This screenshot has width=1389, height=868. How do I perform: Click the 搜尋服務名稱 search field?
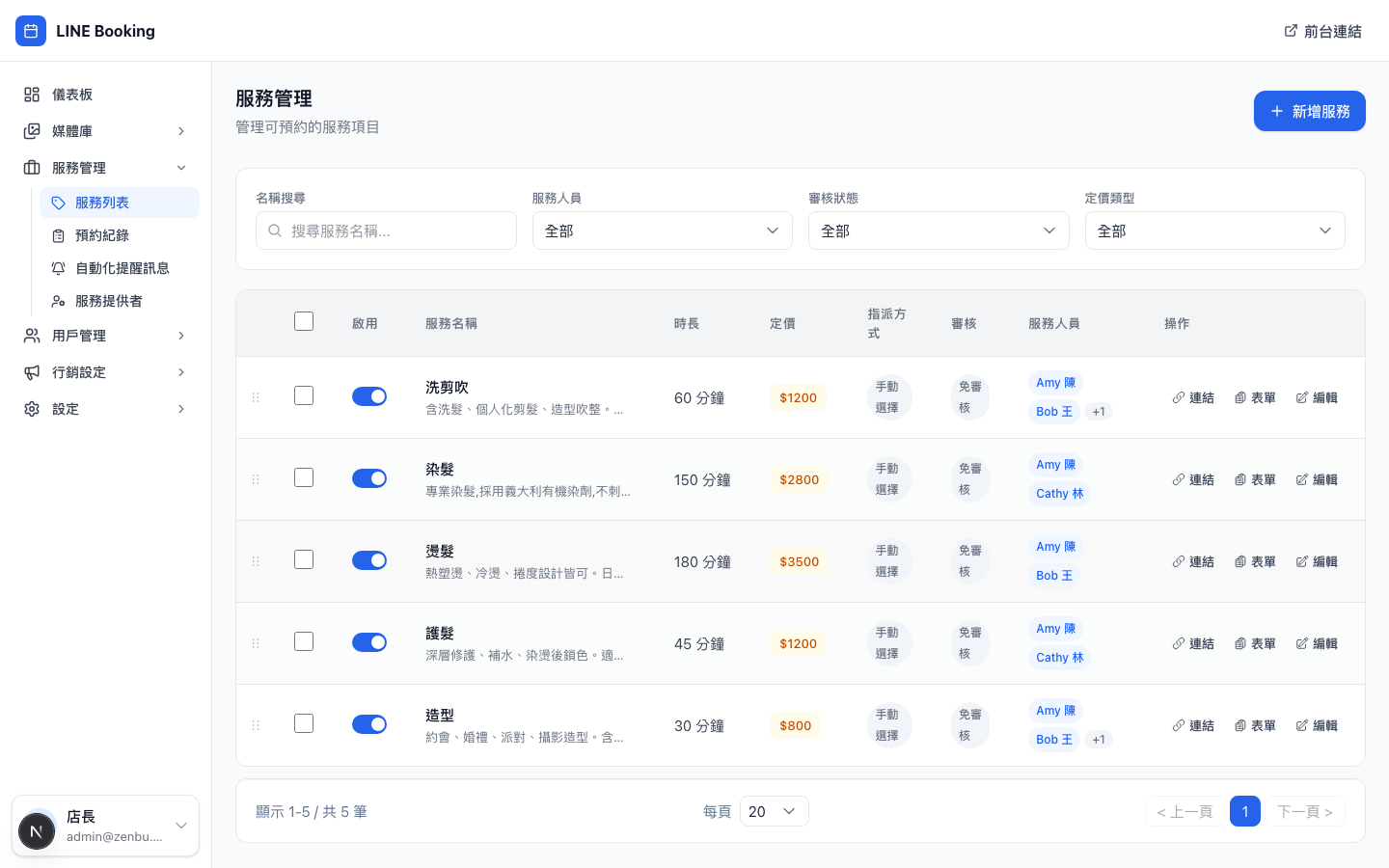pos(386,231)
